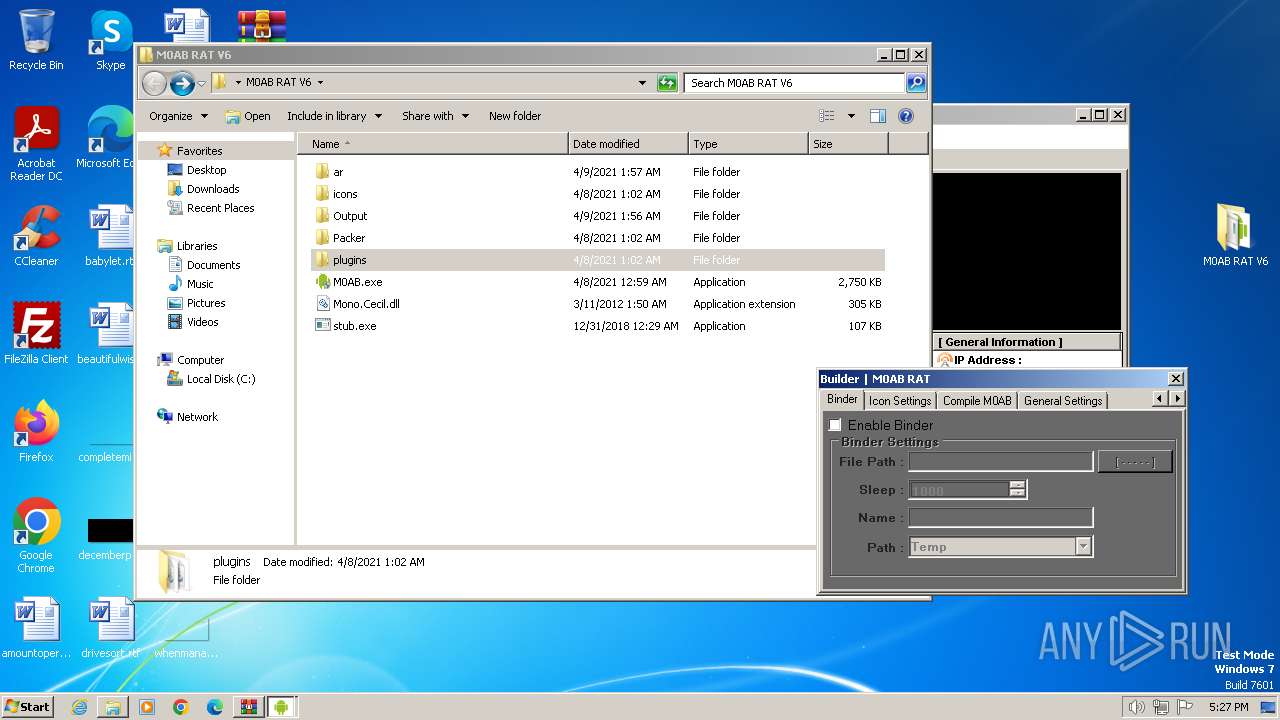
Task: Refresh the M0AB RAT V6 folder view
Action: [667, 83]
